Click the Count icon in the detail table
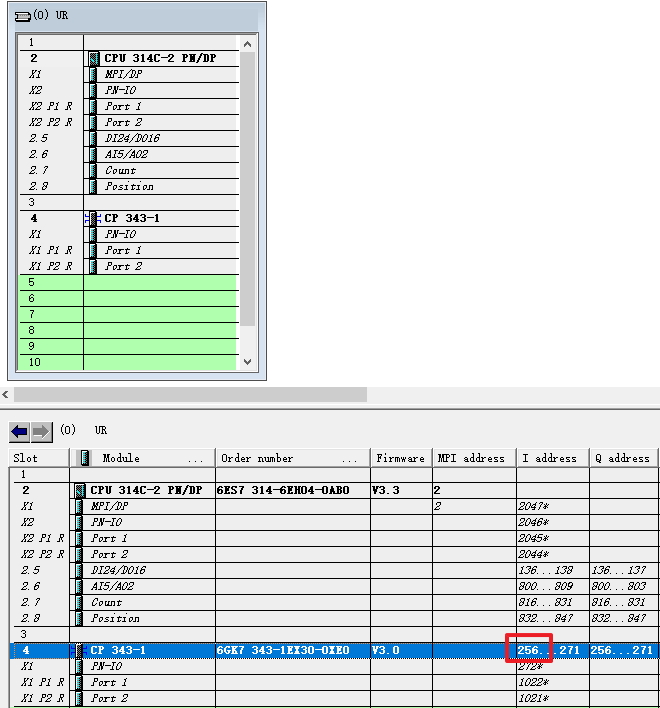 point(79,602)
